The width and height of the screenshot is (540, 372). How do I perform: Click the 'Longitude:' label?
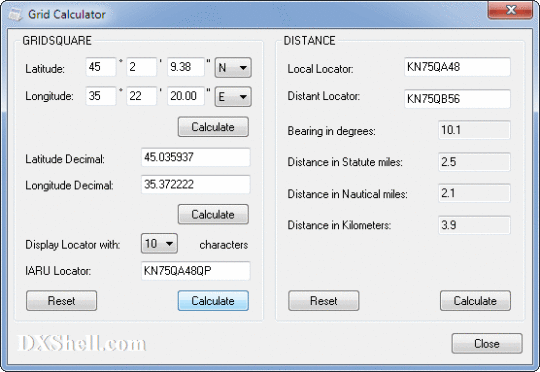(49, 96)
